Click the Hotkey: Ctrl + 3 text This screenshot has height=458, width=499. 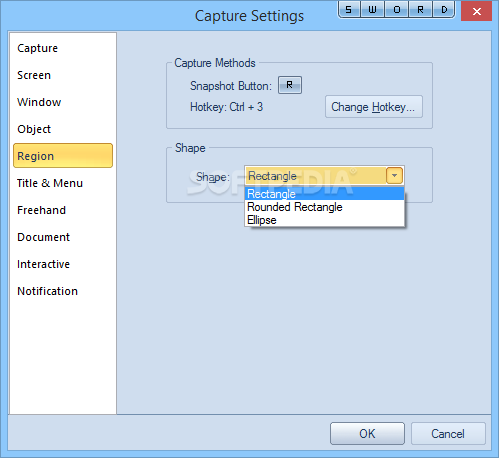click(226, 107)
